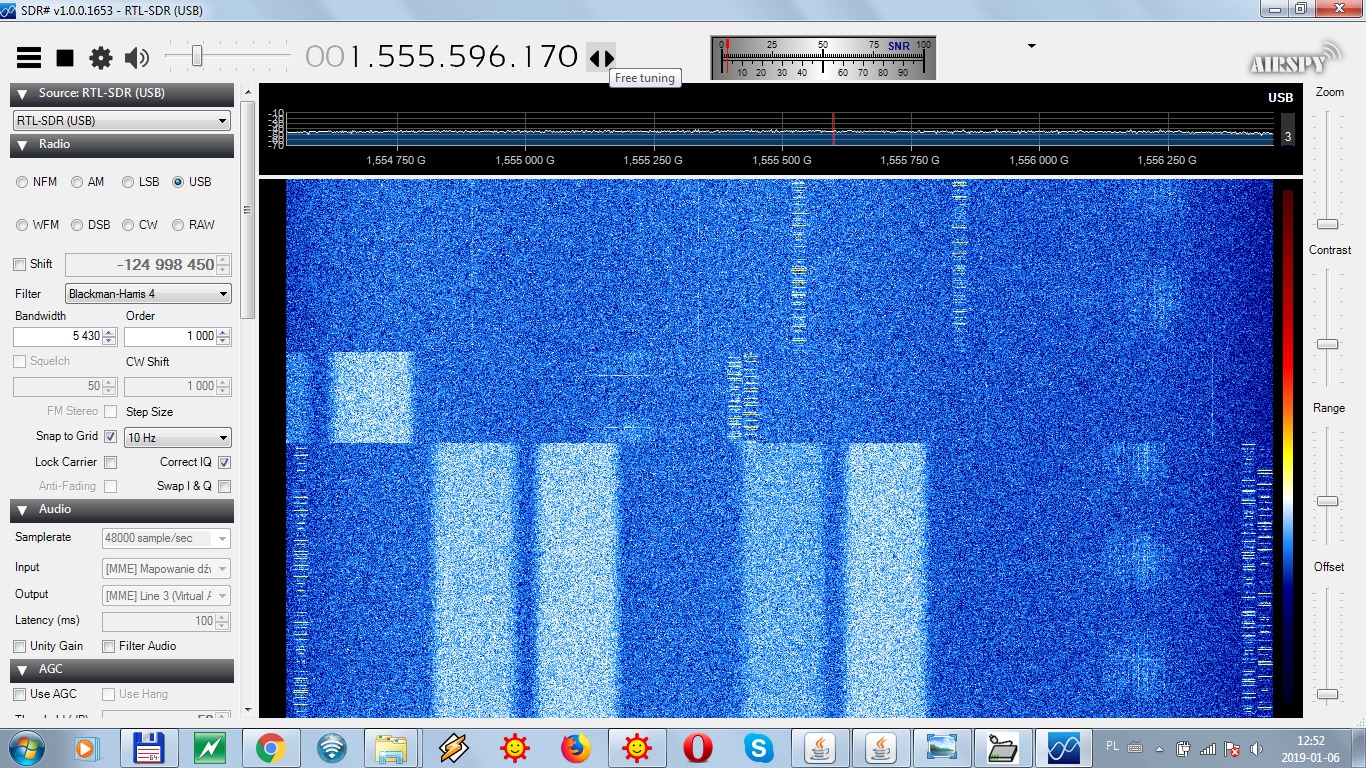The width and height of the screenshot is (1366, 768).
Task: Click the PL language indicator
Action: (1113, 746)
